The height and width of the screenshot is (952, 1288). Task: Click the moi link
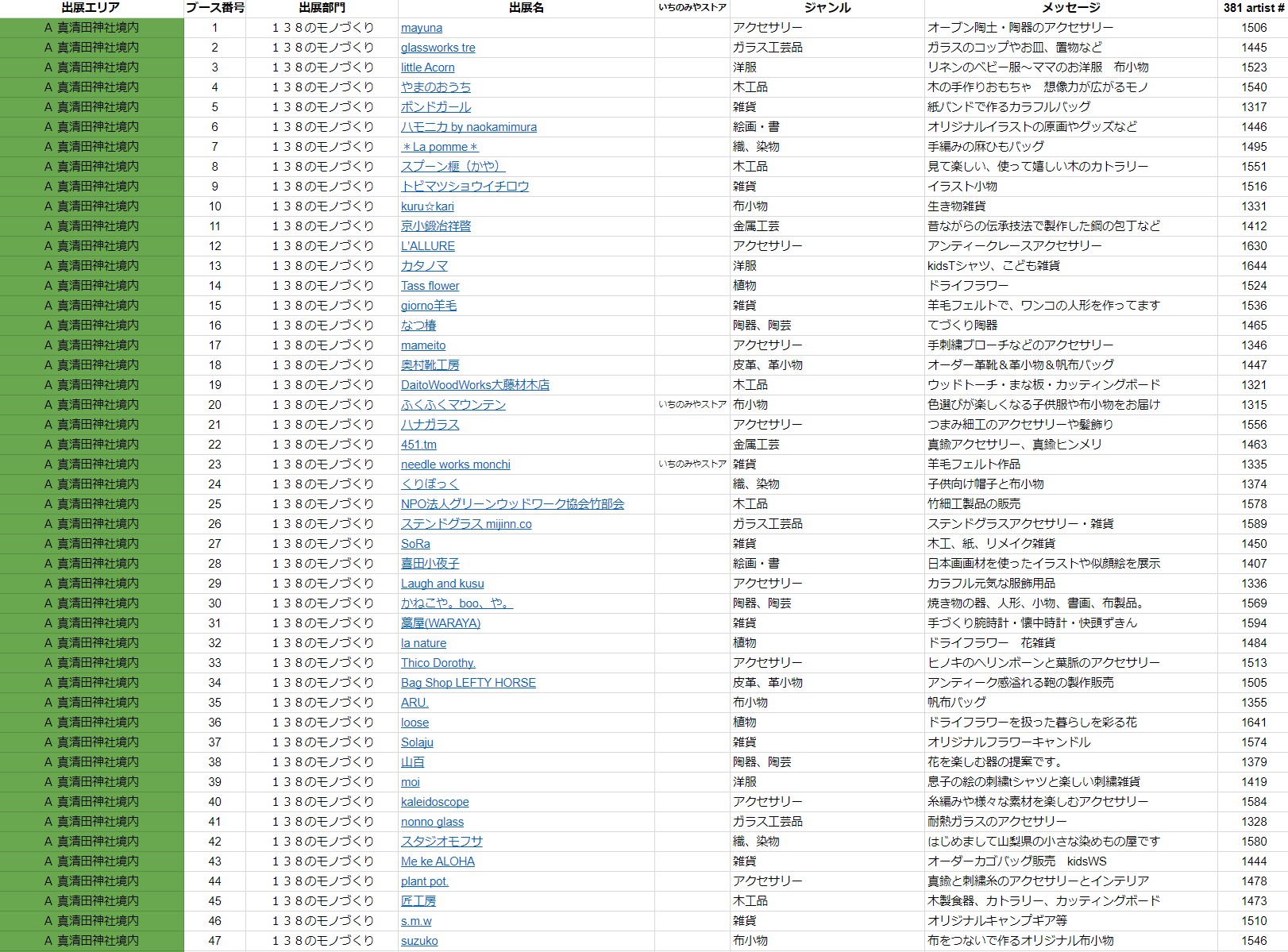point(410,782)
